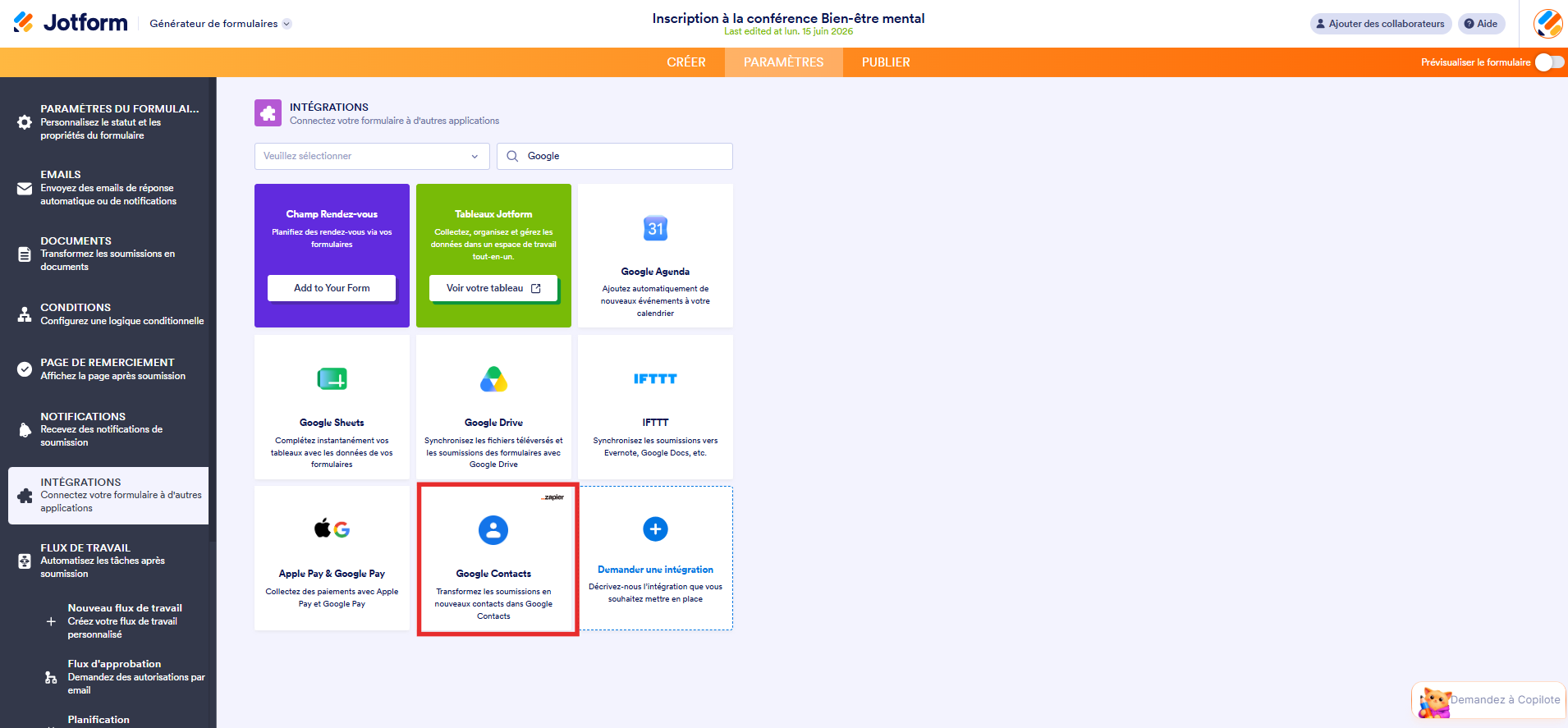Select Planification in the sidebar
Viewport: 1568px width, 728px height.
click(x=99, y=720)
